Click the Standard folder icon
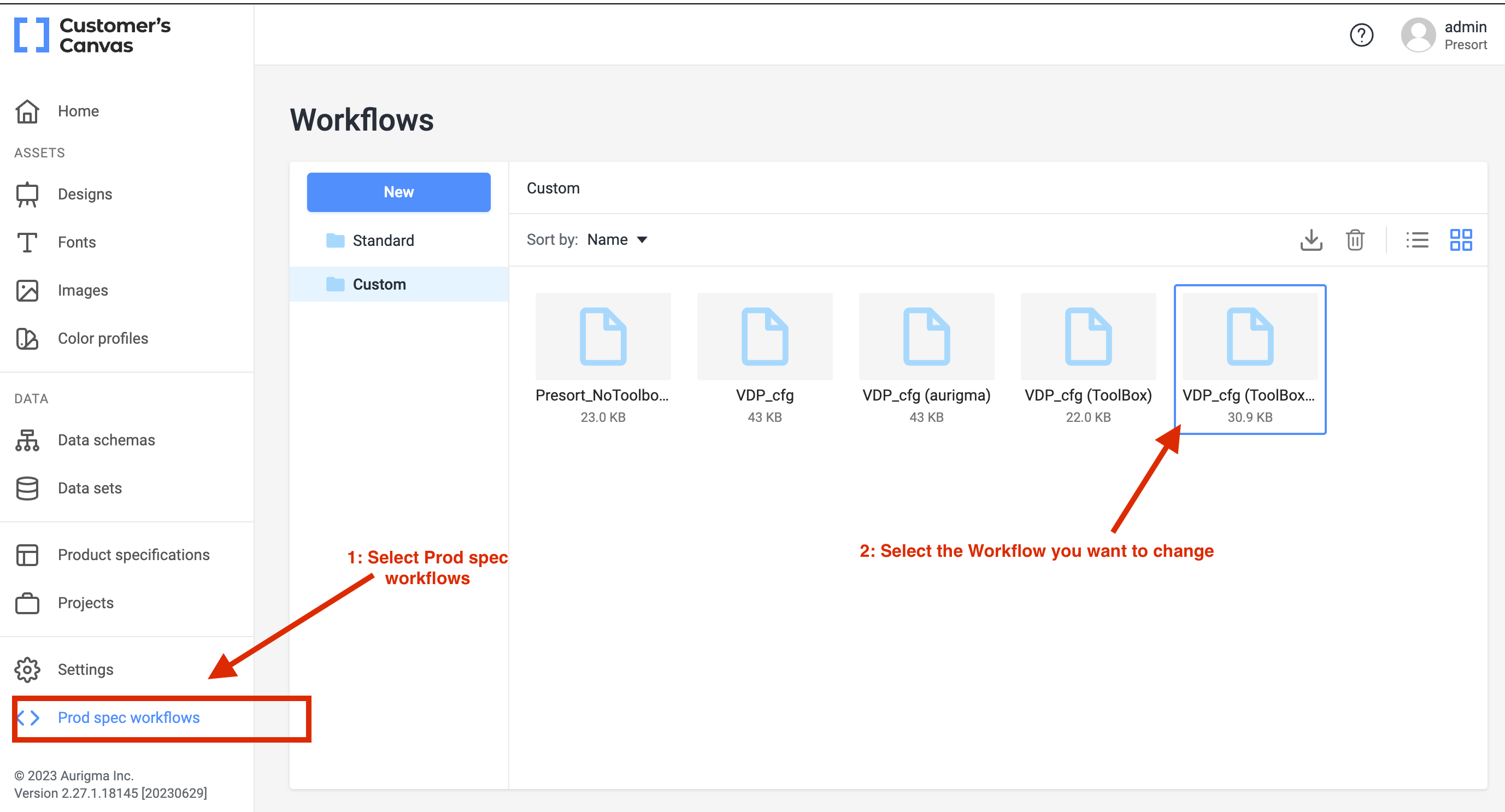 335,240
